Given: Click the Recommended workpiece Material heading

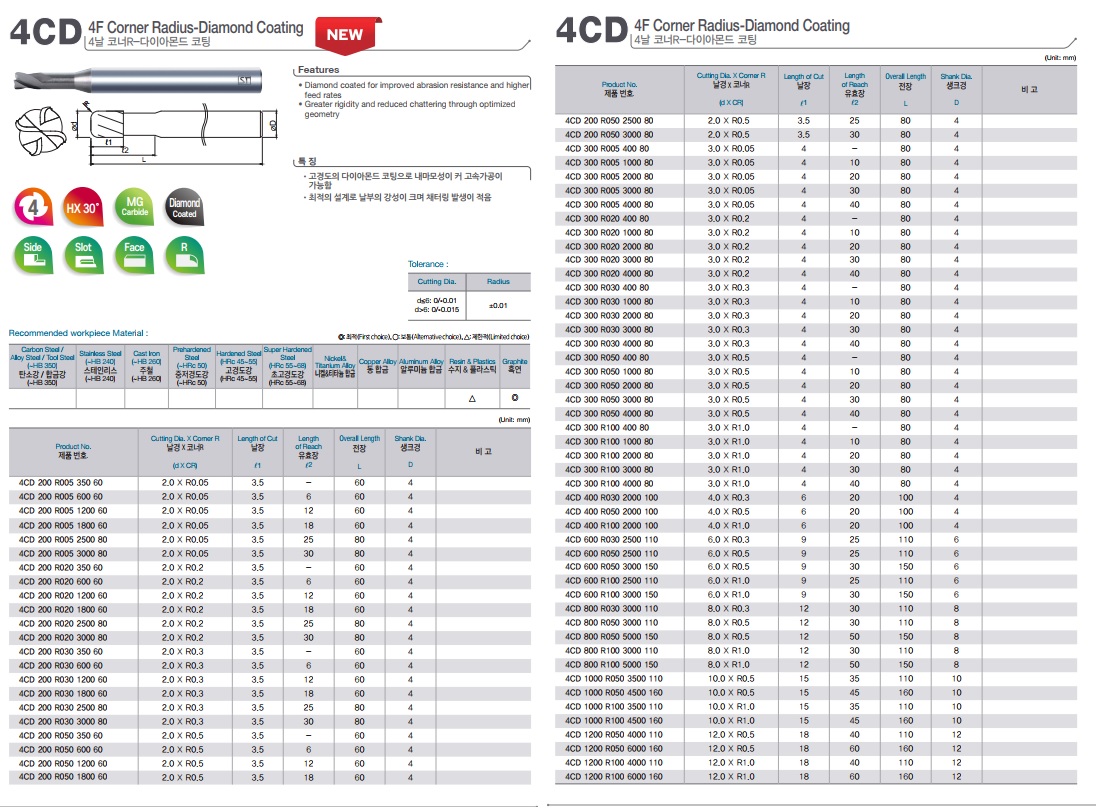Looking at the screenshot, I should 78,333.
